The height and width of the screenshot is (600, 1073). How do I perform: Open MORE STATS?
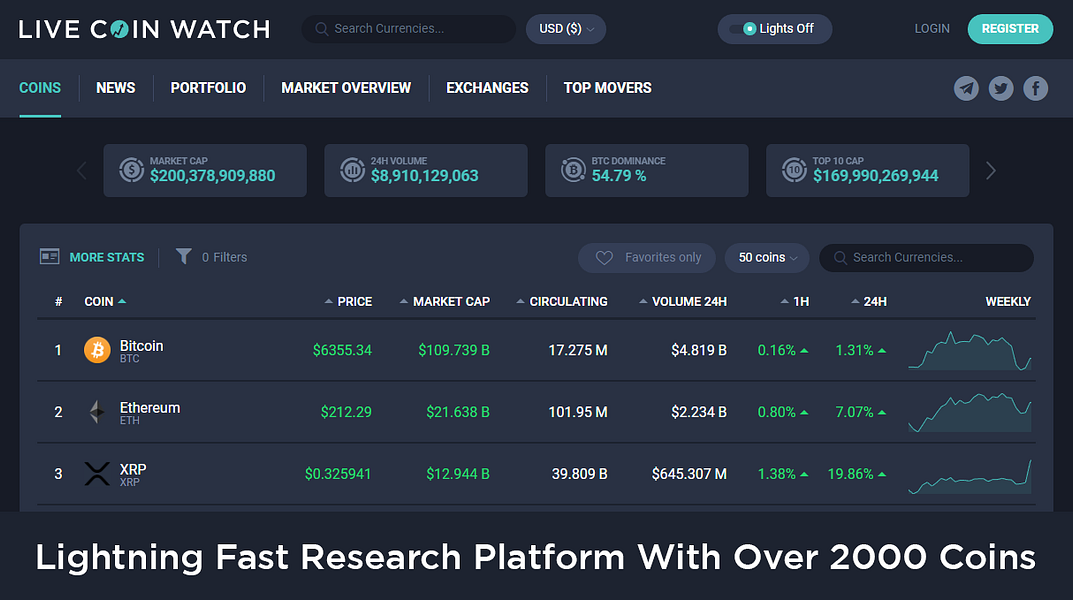coord(107,257)
